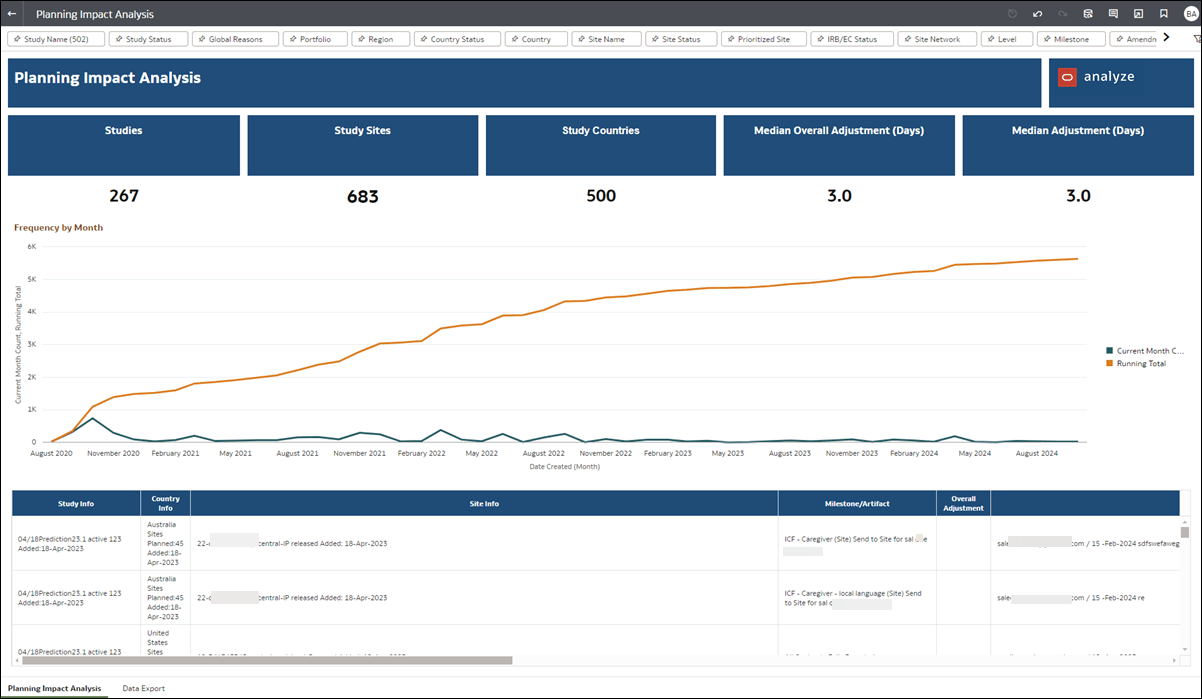
Task: Open the BA user avatar menu
Action: tap(1188, 14)
